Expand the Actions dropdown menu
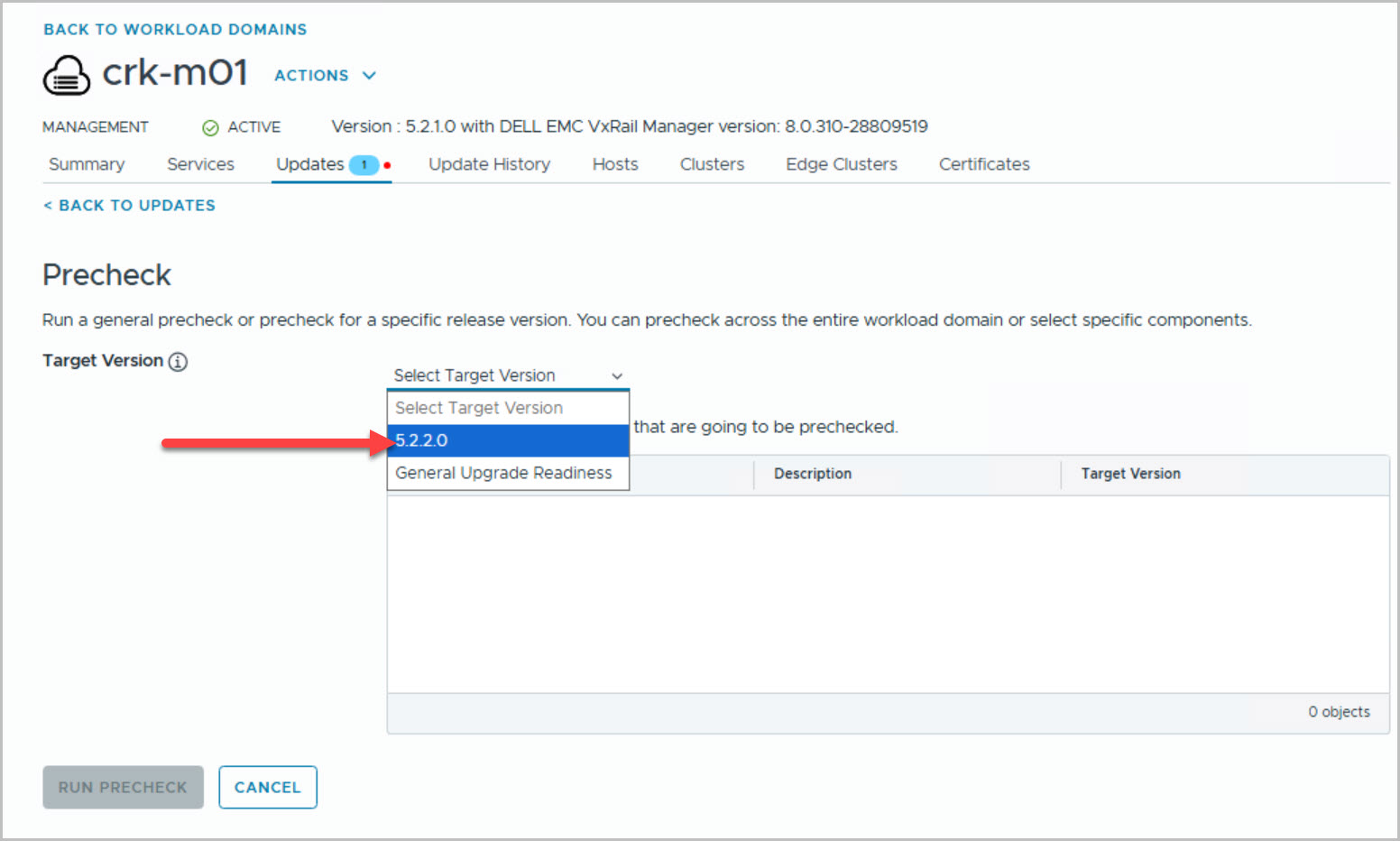The image size is (1400, 841). pos(325,76)
